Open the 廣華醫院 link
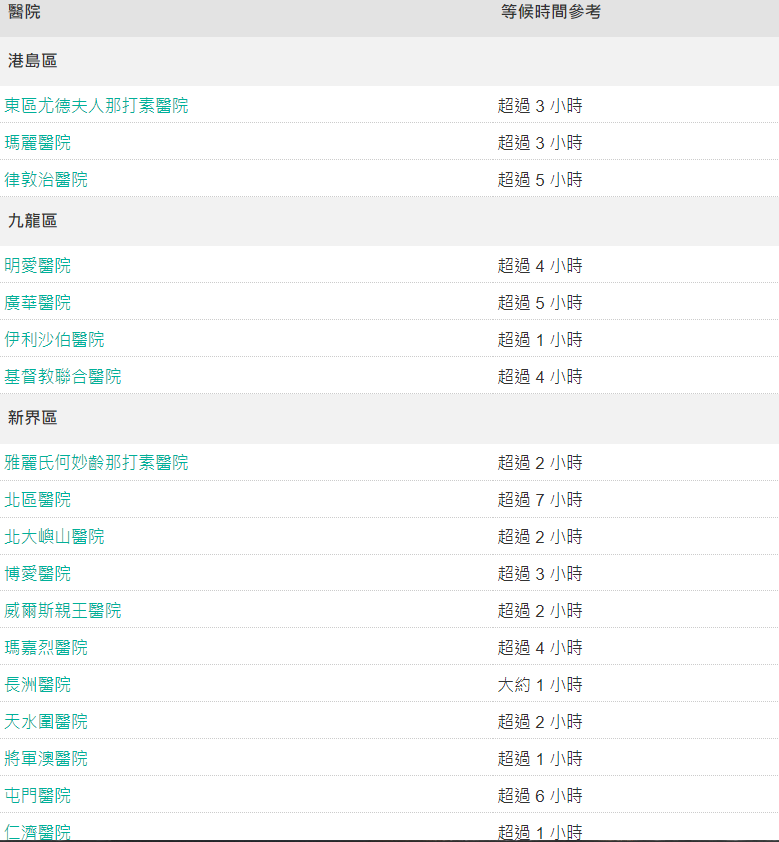This screenshot has width=779, height=842. 38,302
